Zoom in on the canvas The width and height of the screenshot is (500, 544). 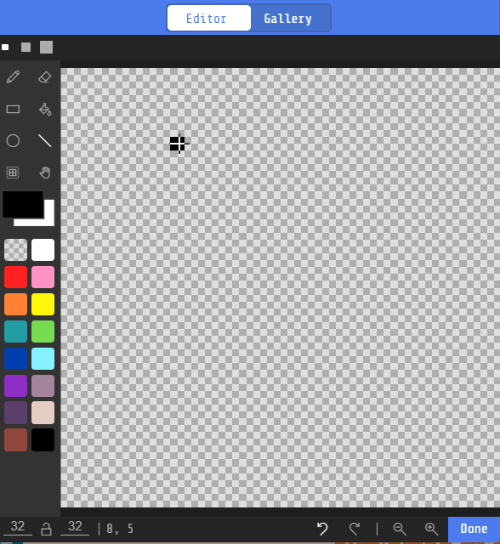pos(431,529)
